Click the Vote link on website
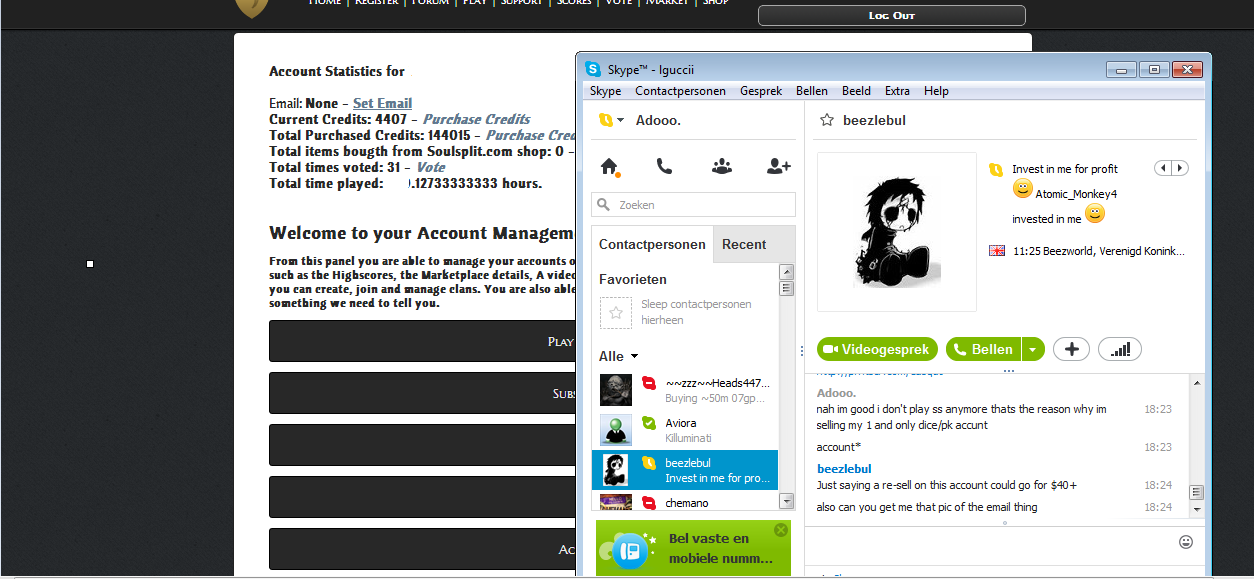 [431, 167]
